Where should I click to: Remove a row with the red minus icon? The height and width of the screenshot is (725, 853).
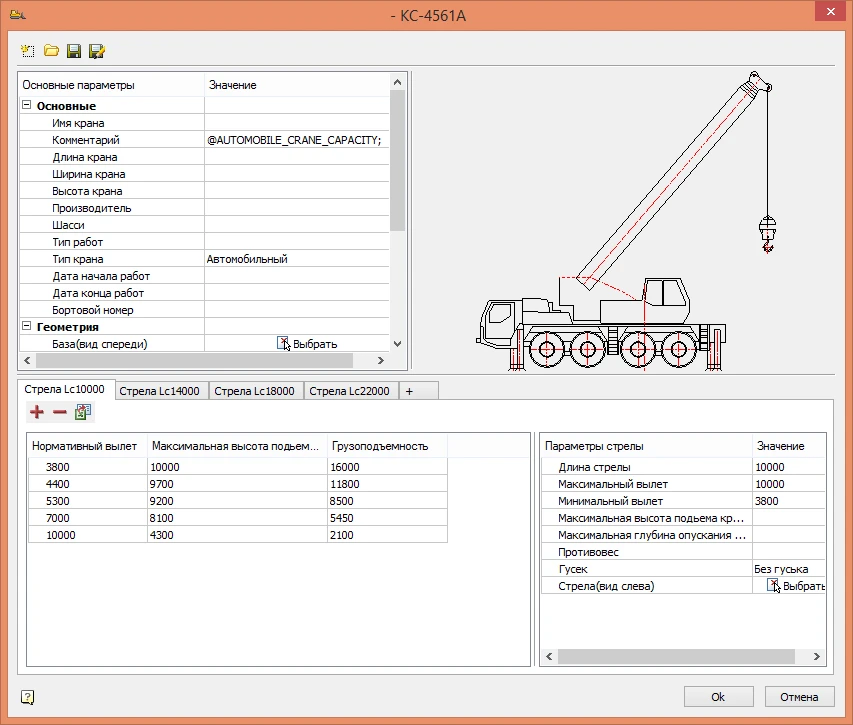(60, 412)
